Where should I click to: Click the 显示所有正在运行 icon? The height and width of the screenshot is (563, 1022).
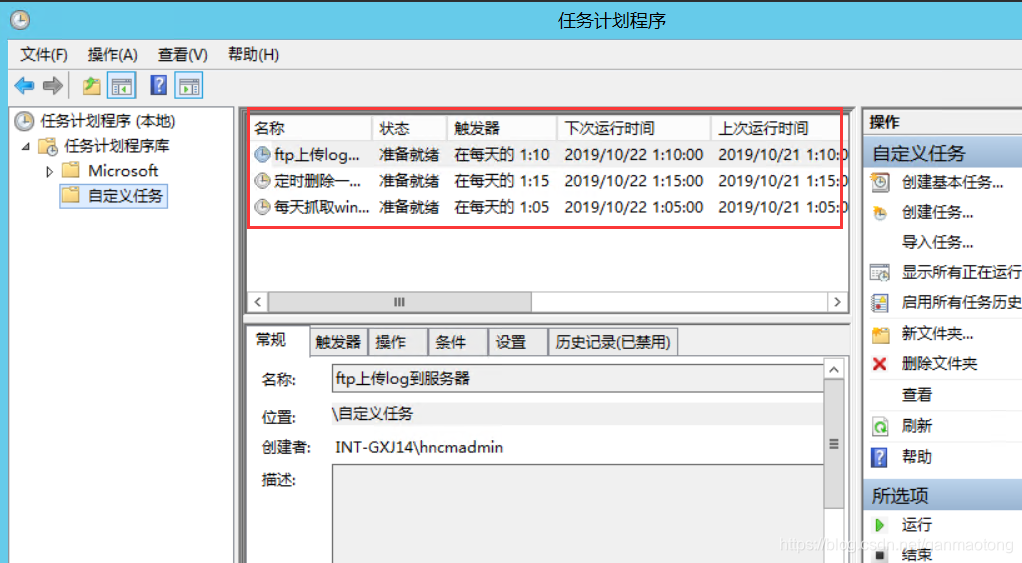[880, 272]
